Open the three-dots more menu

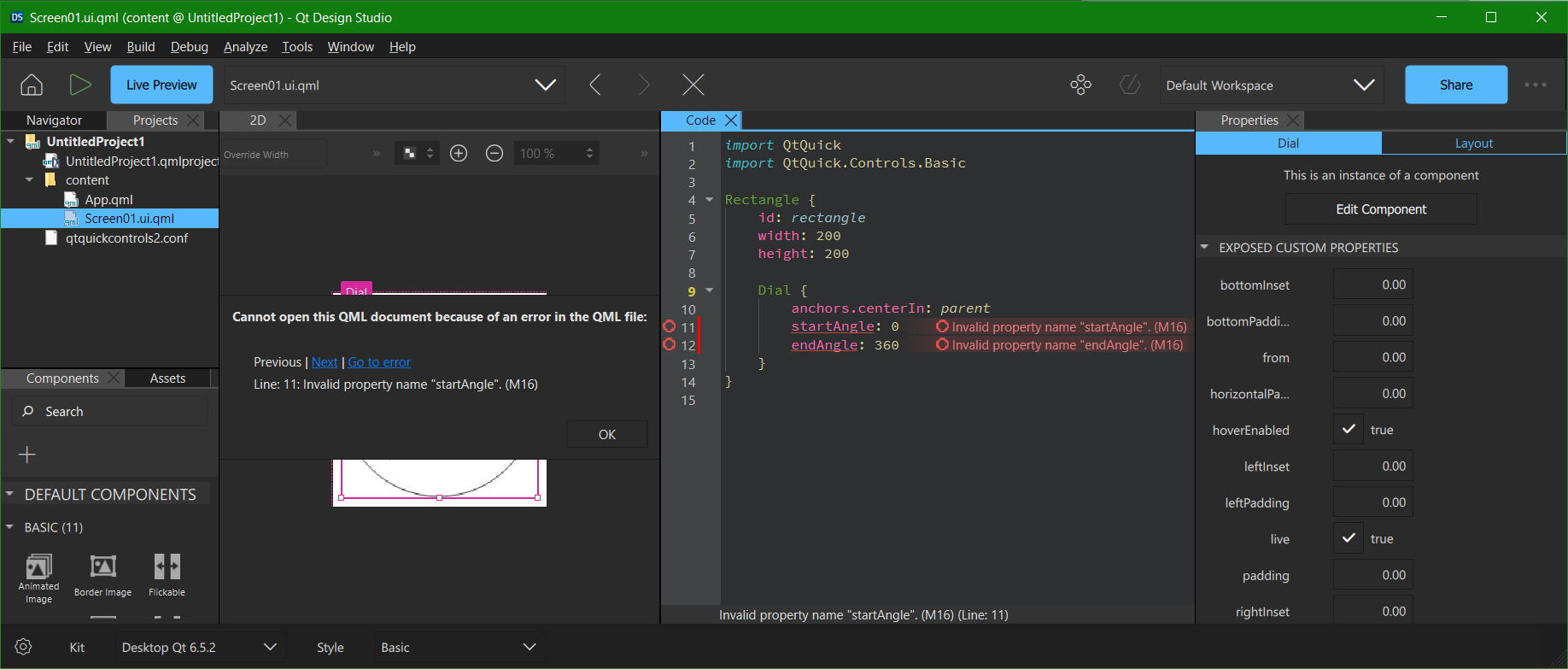click(x=1536, y=85)
